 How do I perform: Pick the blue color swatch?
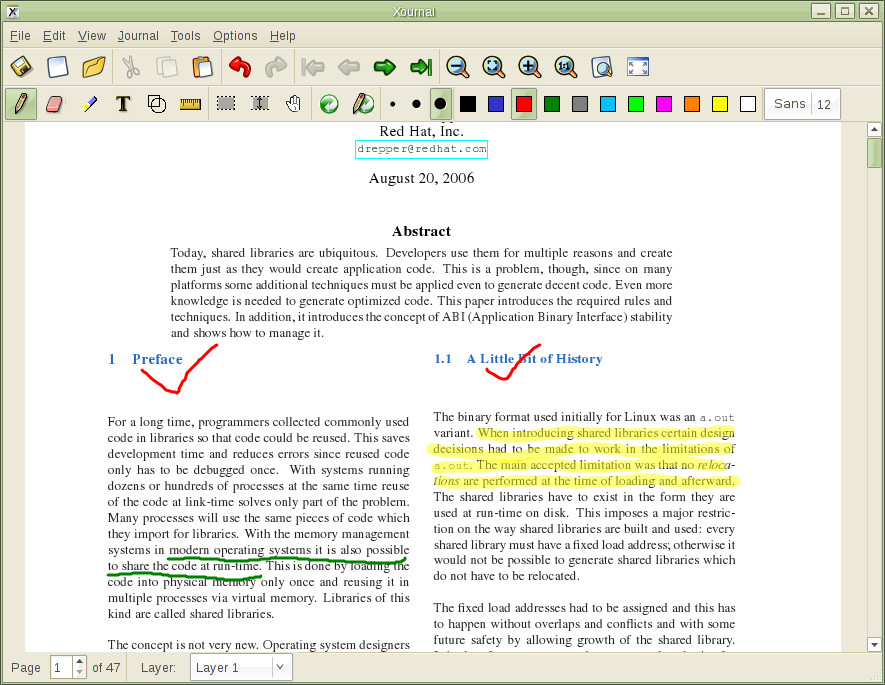(496, 104)
